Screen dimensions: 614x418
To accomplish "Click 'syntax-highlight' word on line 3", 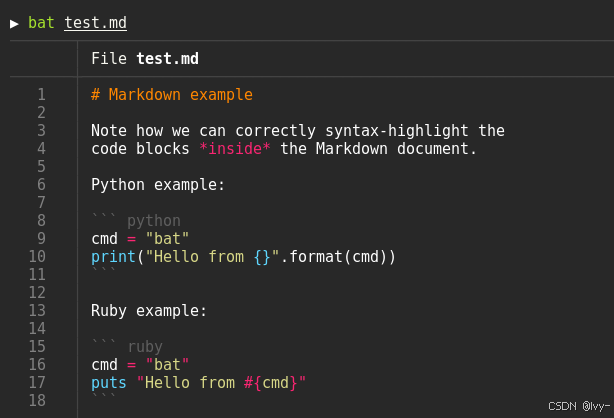I will pos(397,131).
